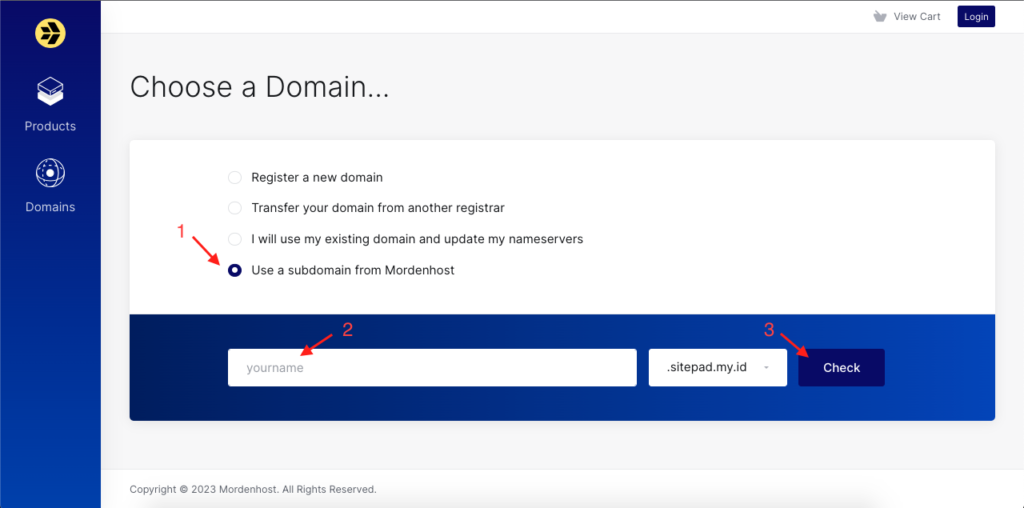Select Transfer your domain from another registrar
The width and height of the screenshot is (1024, 508).
(x=234, y=208)
